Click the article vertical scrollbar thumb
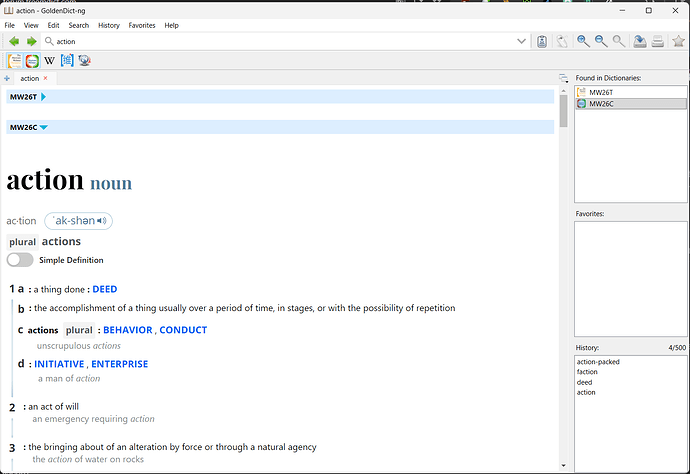The height and width of the screenshot is (474, 690). coord(563,111)
